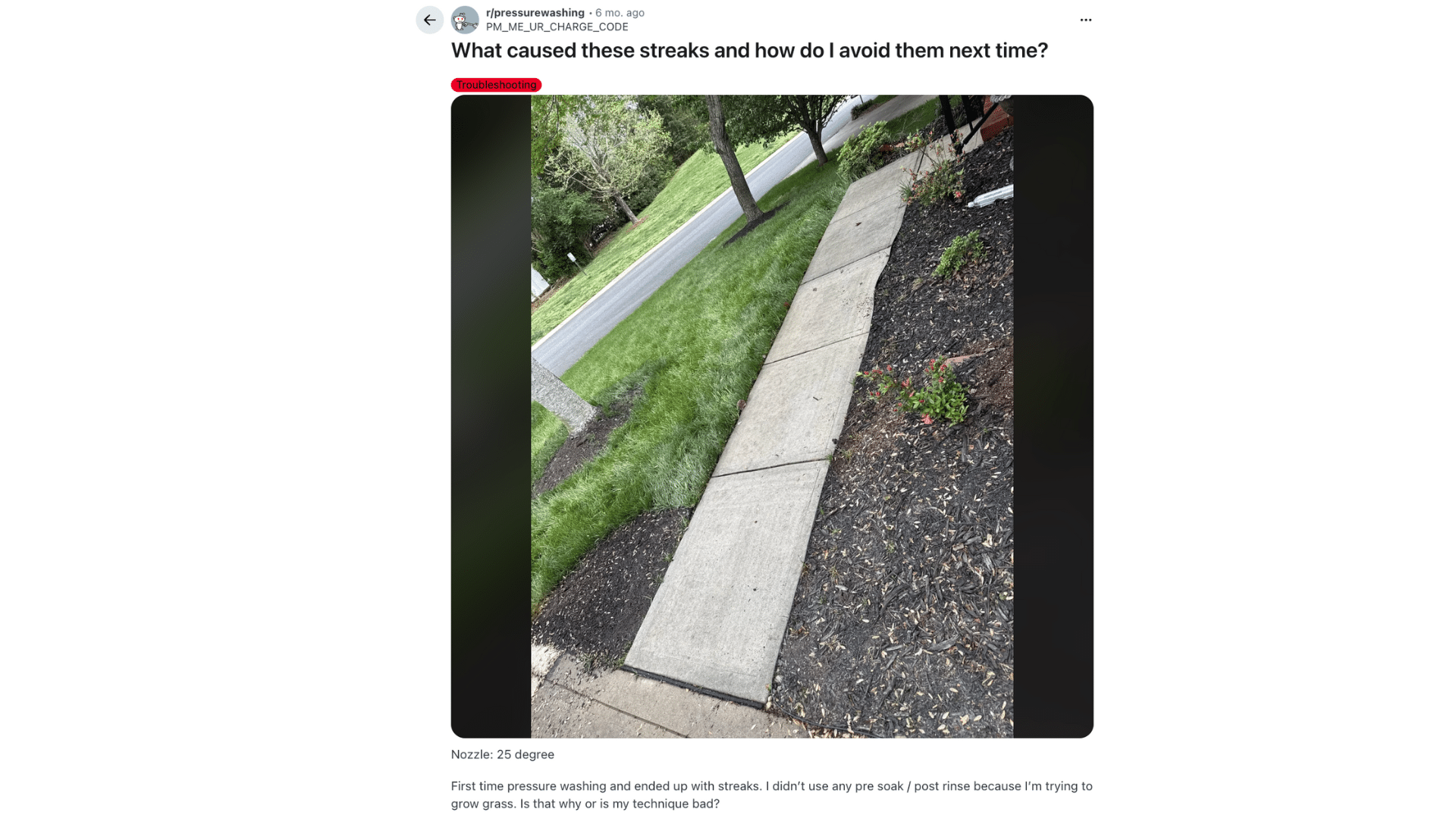Open the three-dot post options menu

click(x=1086, y=20)
